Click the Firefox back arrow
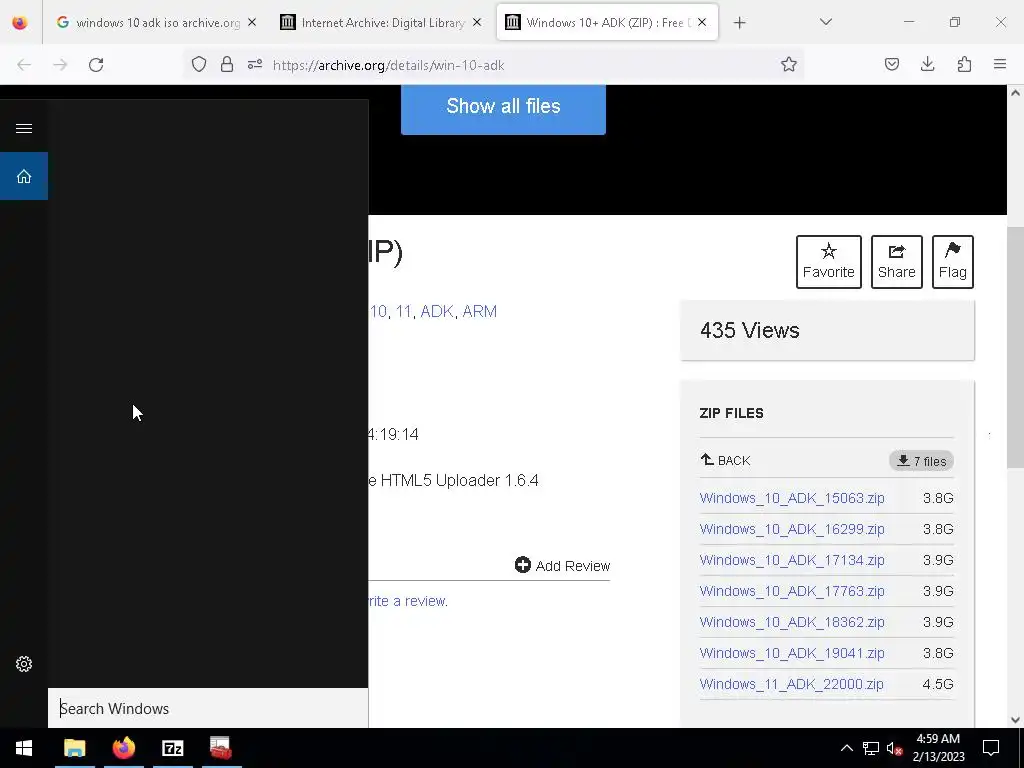This screenshot has height=768, width=1024. 24,65
